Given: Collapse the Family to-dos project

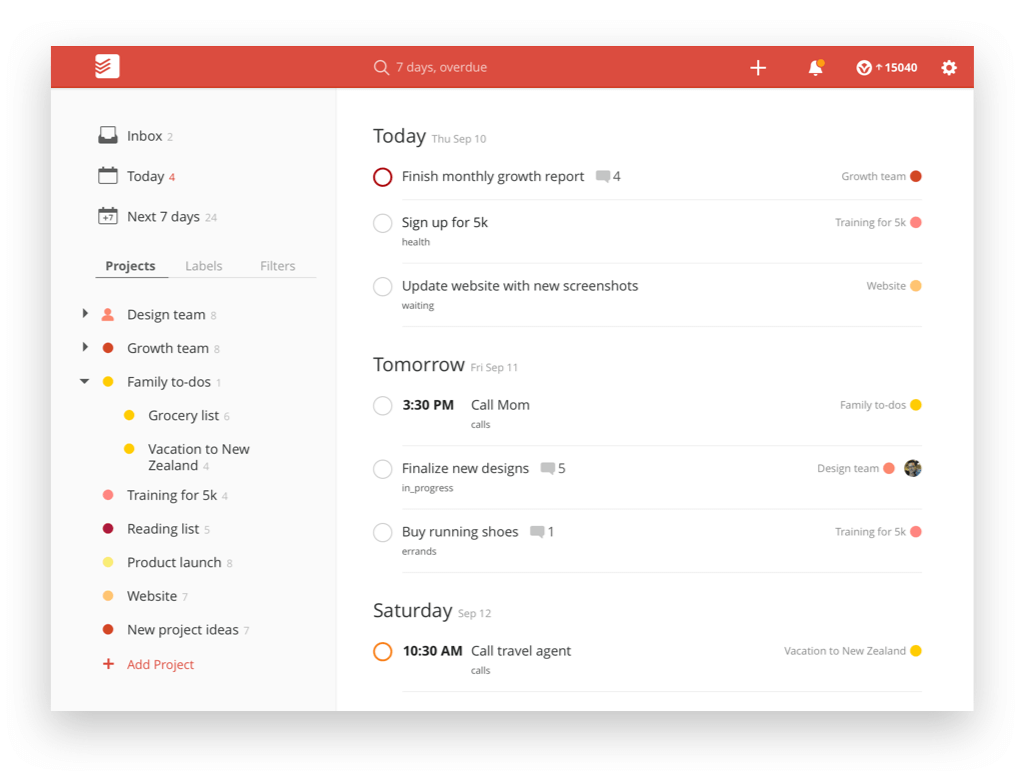Looking at the screenshot, I should 85,381.
